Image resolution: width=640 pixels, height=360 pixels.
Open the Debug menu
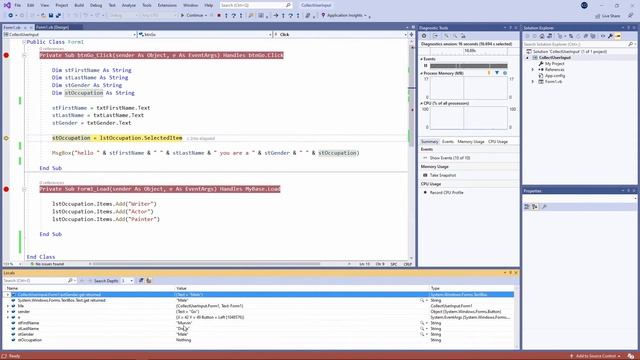pos(96,5)
